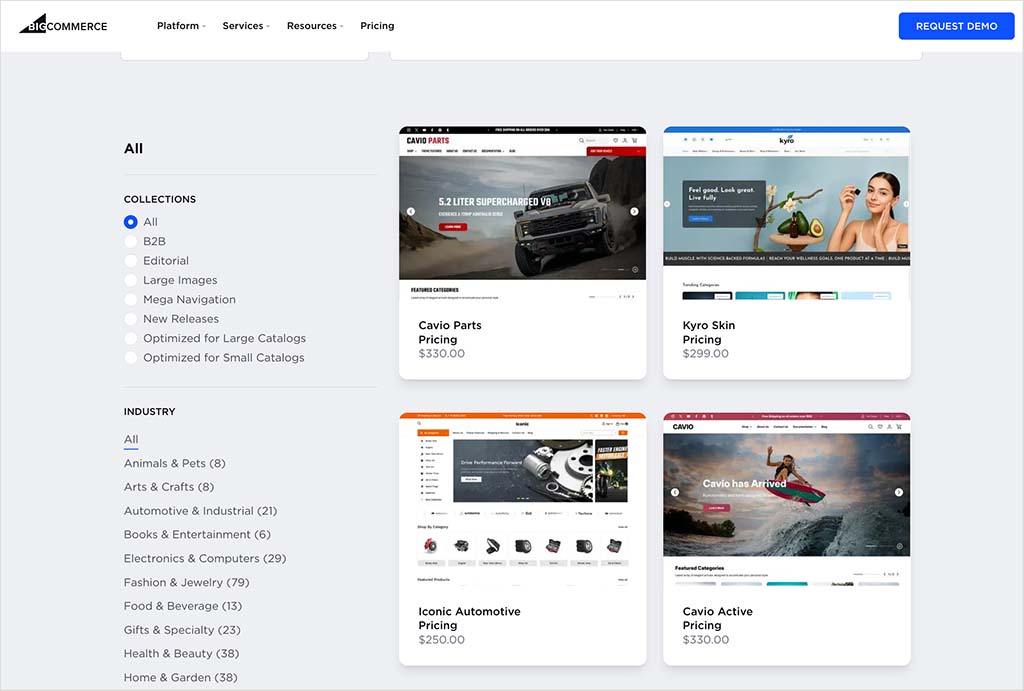Filter by Health & Beauty (38)

182,653
